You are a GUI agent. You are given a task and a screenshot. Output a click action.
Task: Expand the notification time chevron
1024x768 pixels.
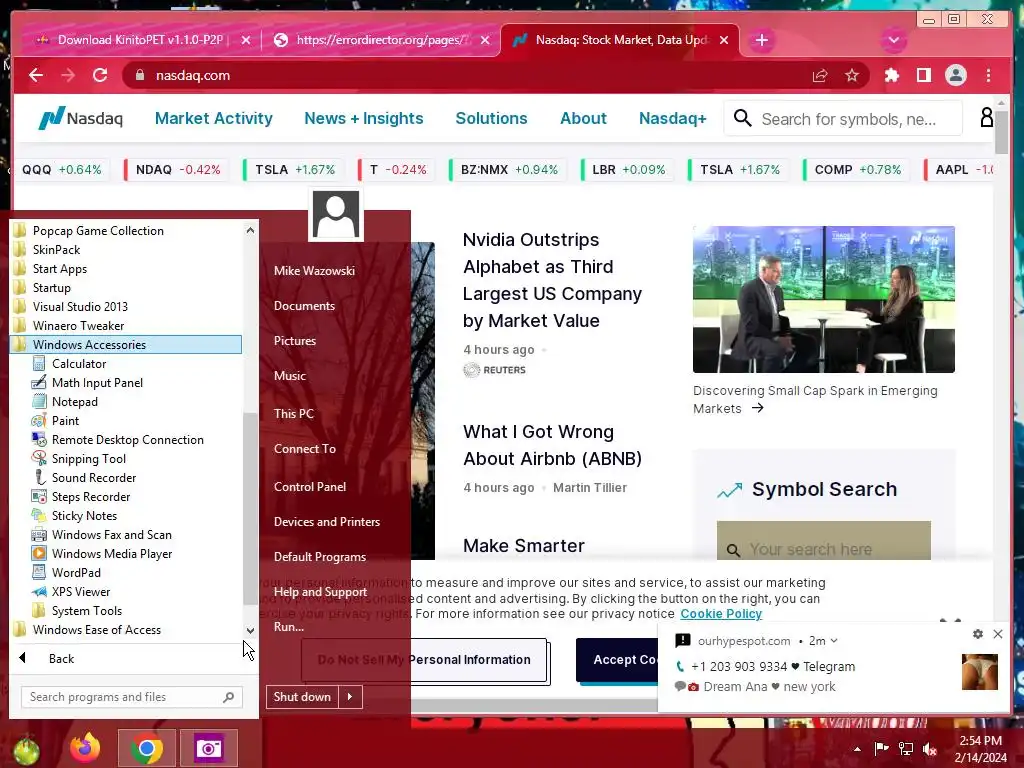pos(834,641)
